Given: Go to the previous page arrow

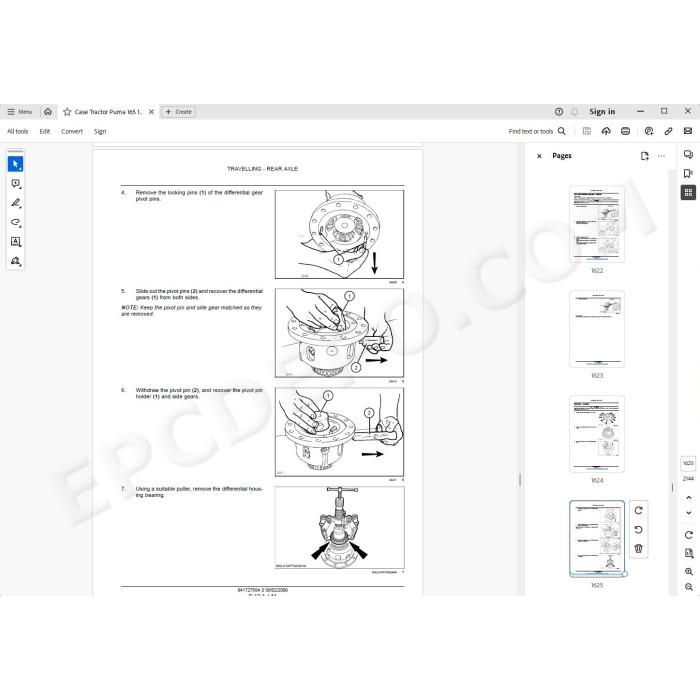Looking at the screenshot, I should tap(688, 497).
